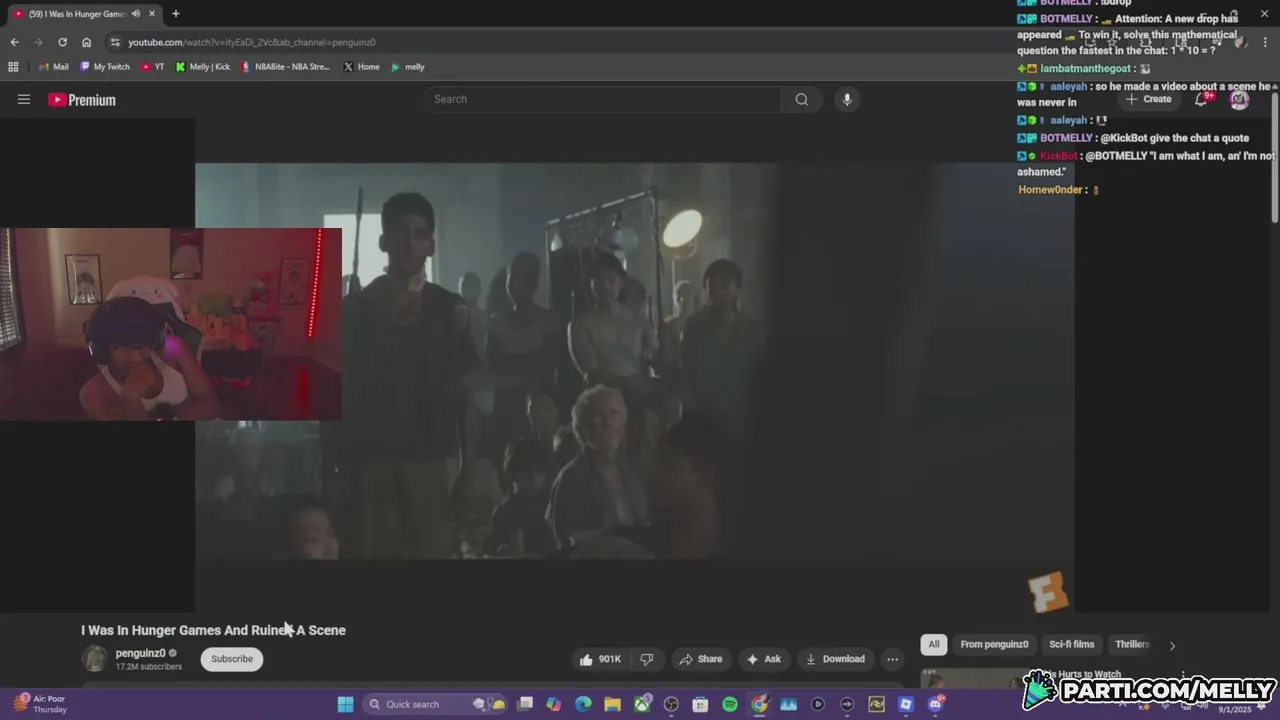This screenshot has width=1280, height=720.
Task: Click the Ask button
Action: [x=763, y=659]
